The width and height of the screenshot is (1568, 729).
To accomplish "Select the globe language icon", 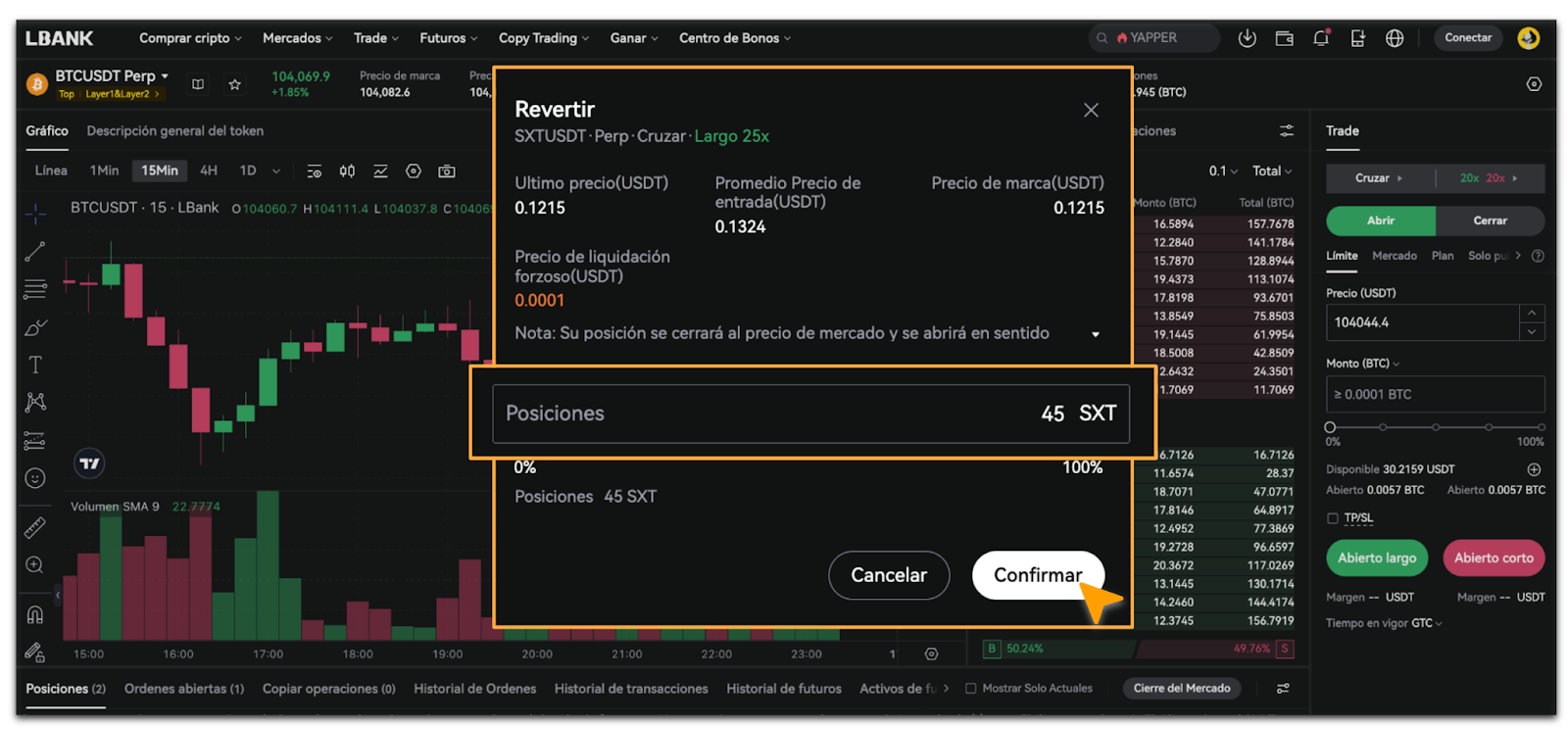I will 1395,38.
